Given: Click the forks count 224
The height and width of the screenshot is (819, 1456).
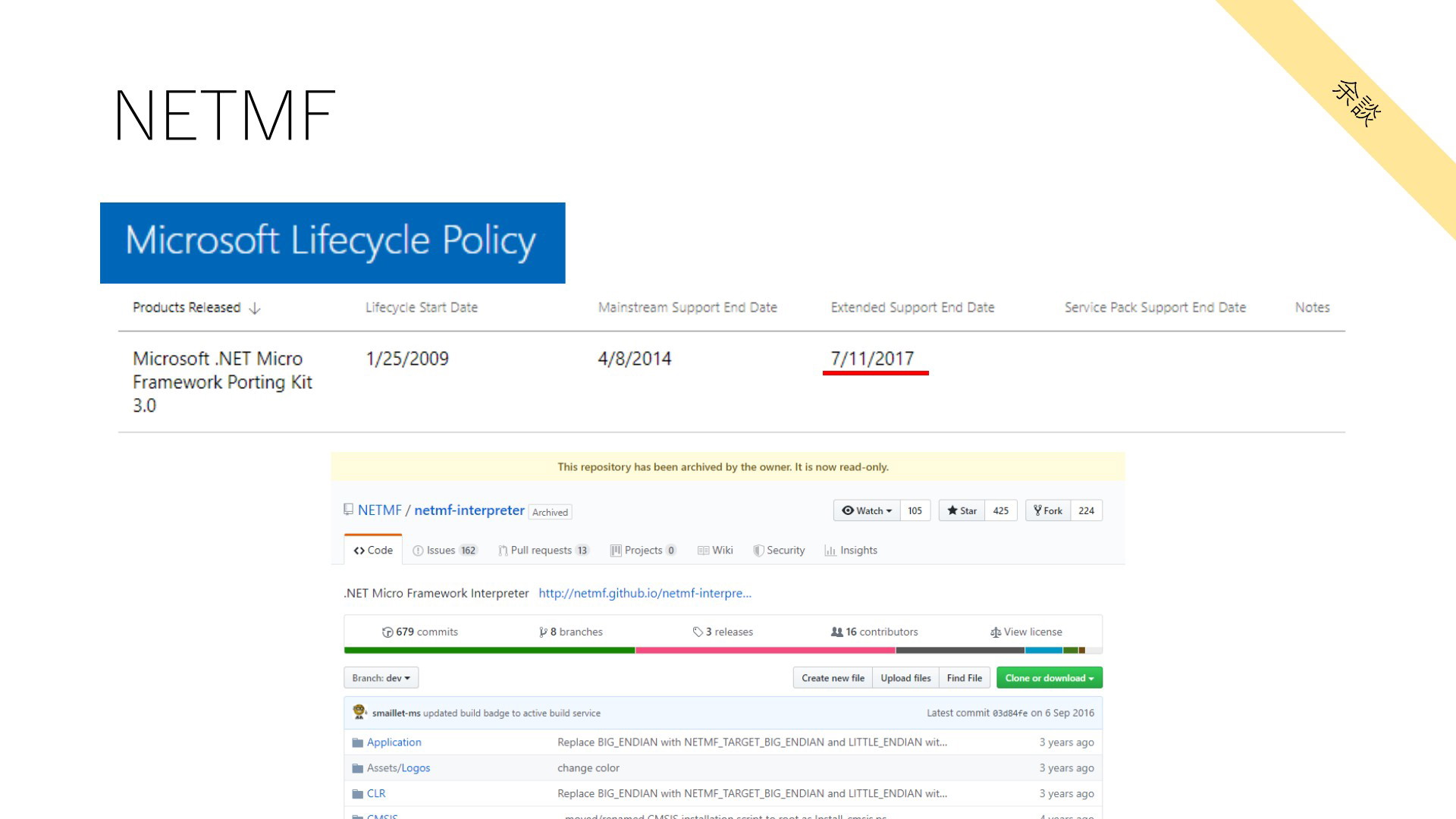Looking at the screenshot, I should pyautogui.click(x=1087, y=510).
